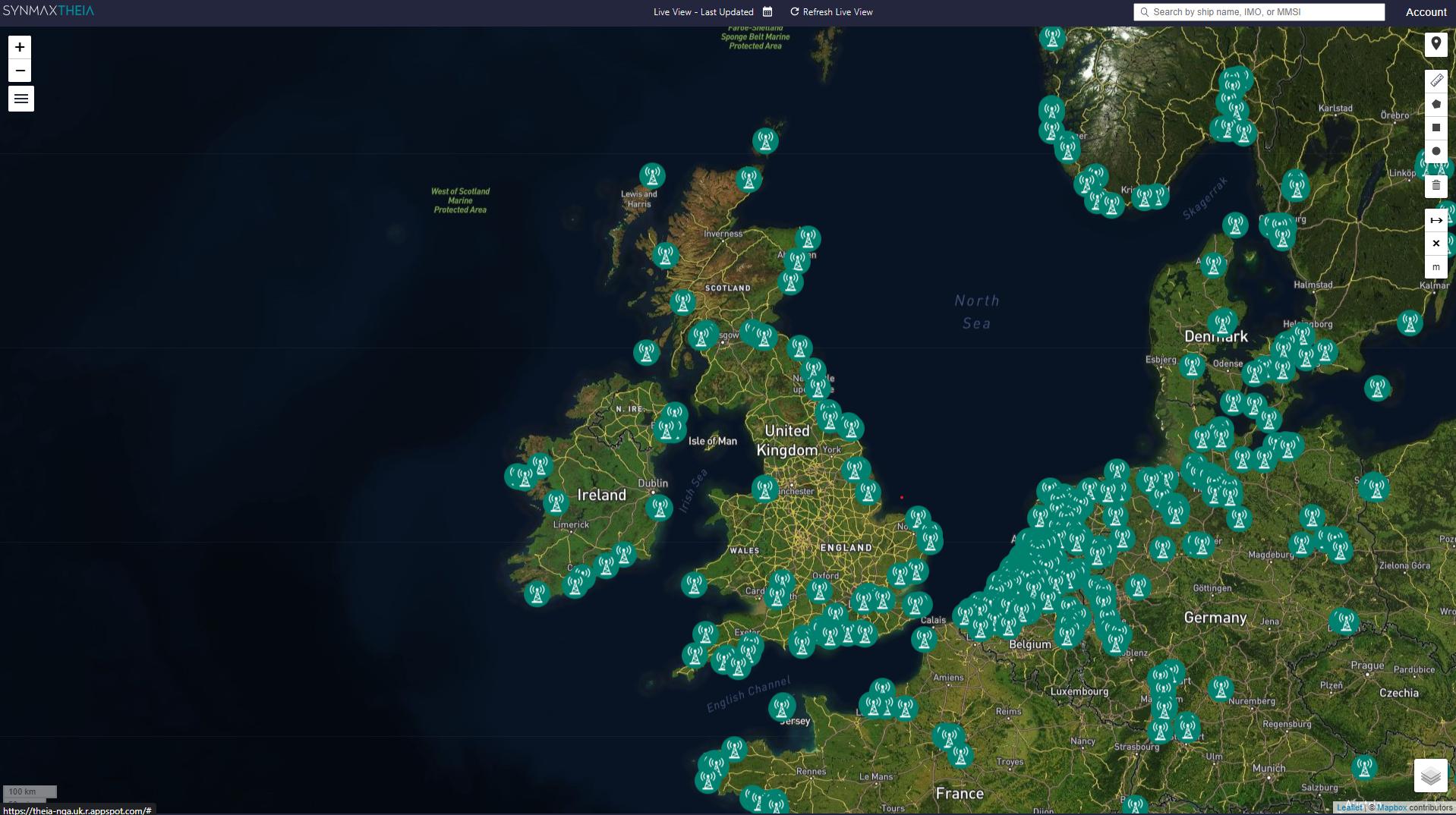
Task: Focus the ship name search field
Action: [1259, 12]
